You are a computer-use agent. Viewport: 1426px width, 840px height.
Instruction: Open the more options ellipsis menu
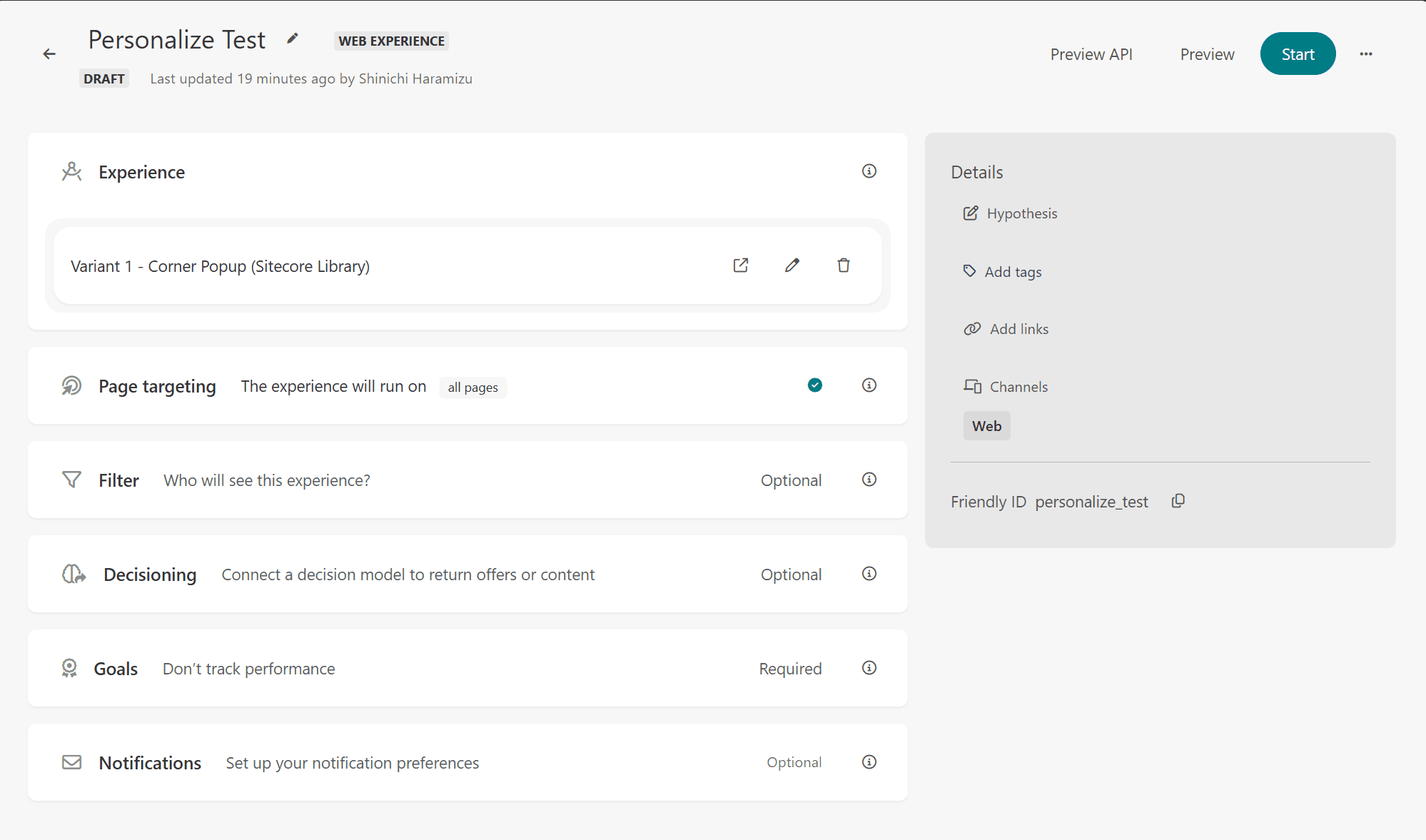(1366, 54)
